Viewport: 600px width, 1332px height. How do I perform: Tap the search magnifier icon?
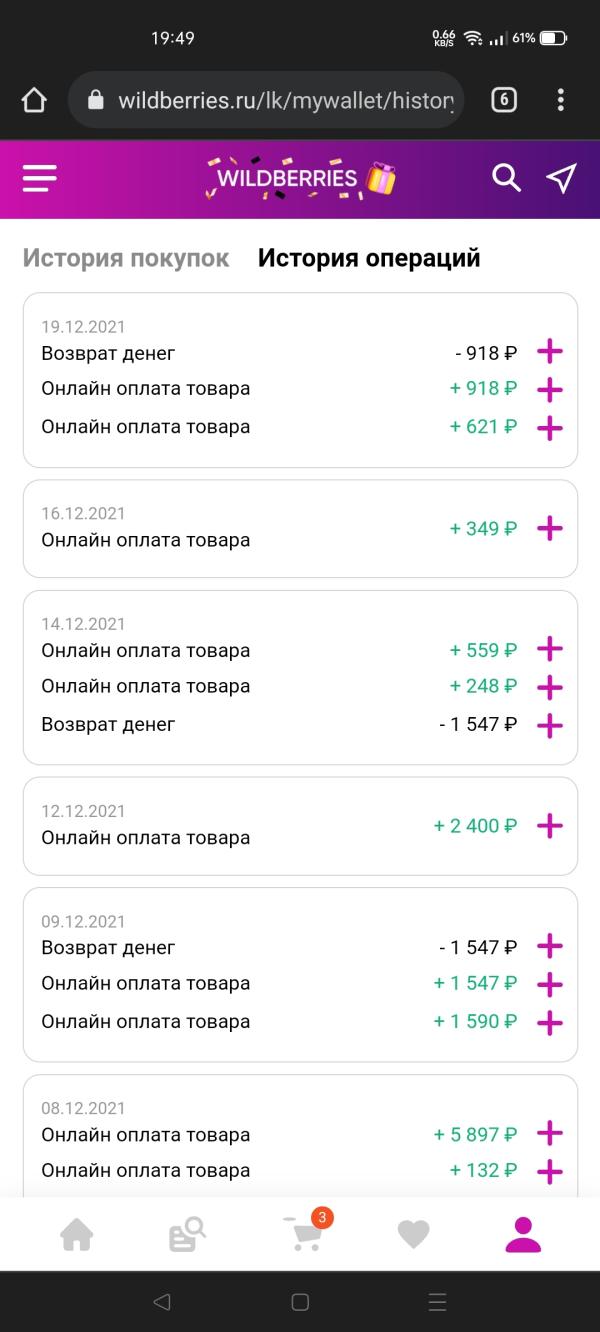coord(507,179)
